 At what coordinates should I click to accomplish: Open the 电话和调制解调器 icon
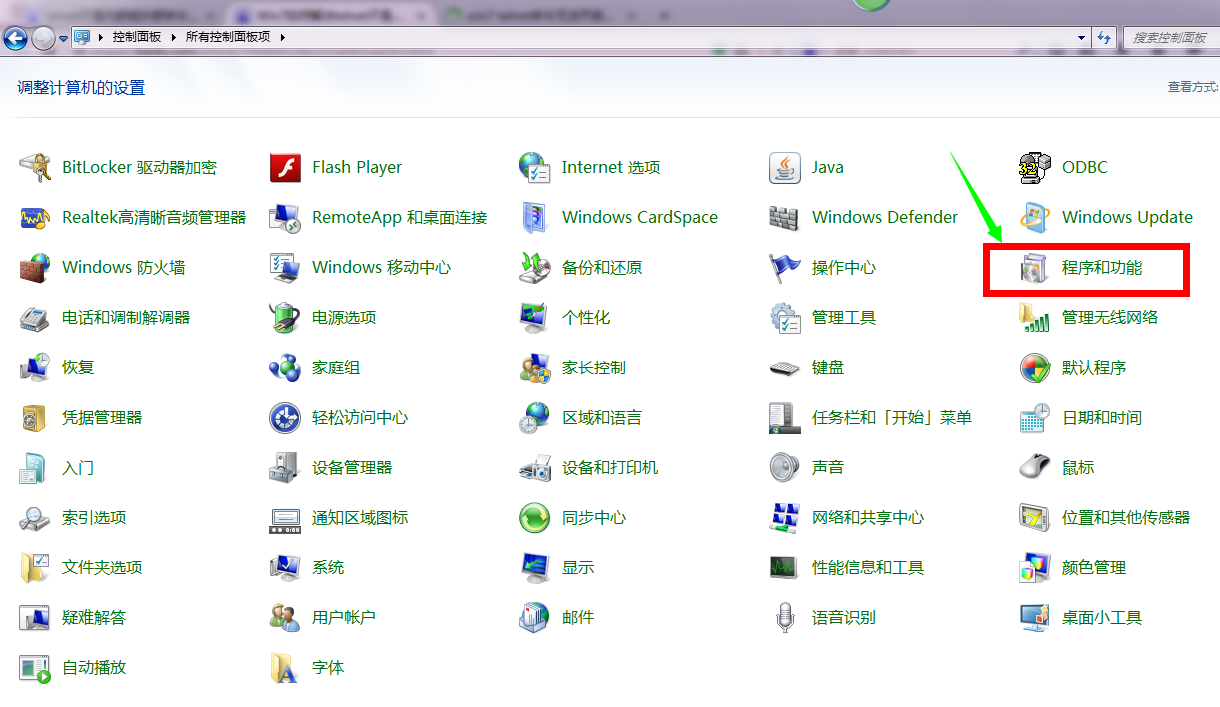pos(35,317)
